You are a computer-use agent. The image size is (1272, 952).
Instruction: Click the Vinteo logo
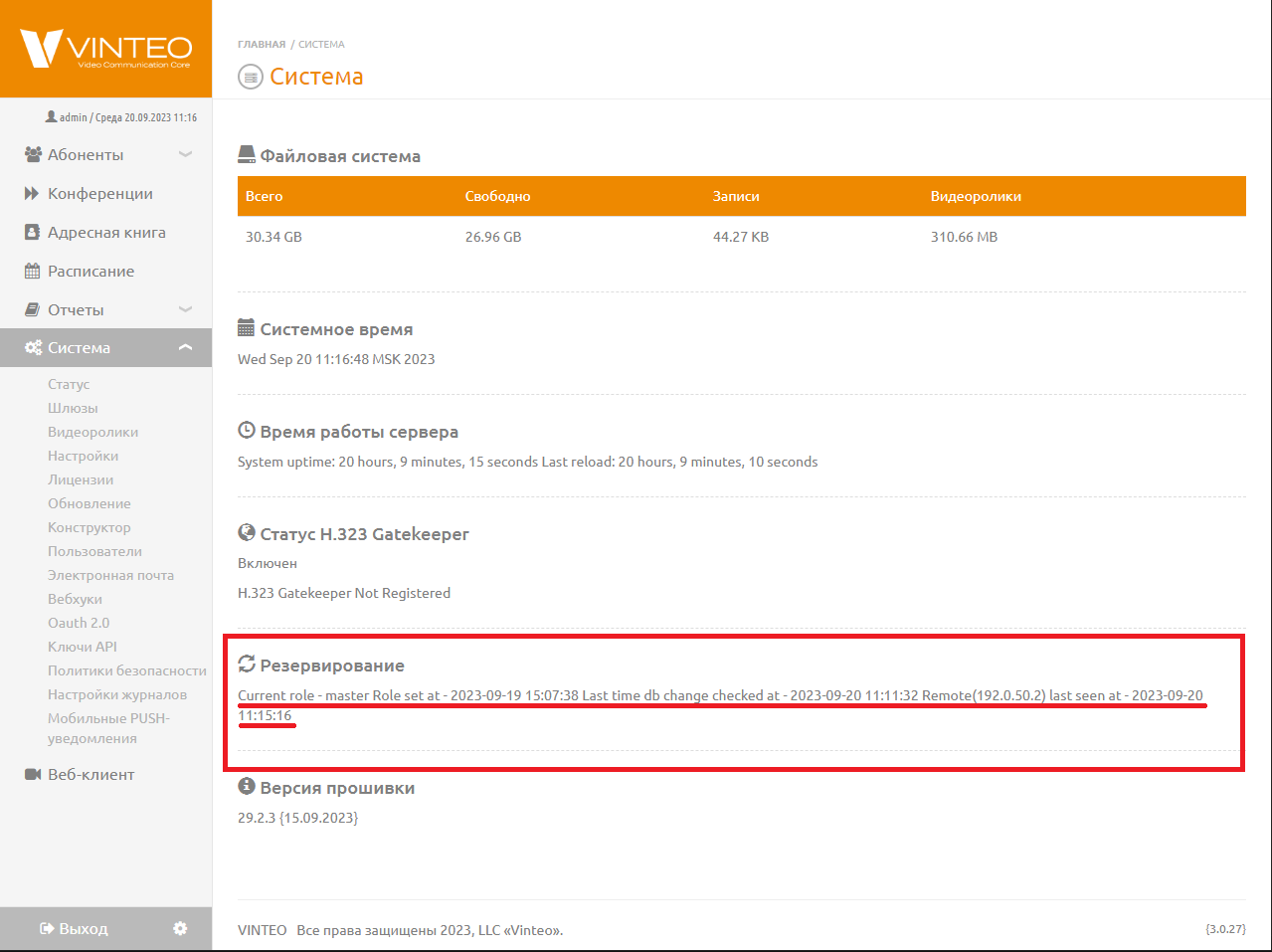[x=105, y=49]
